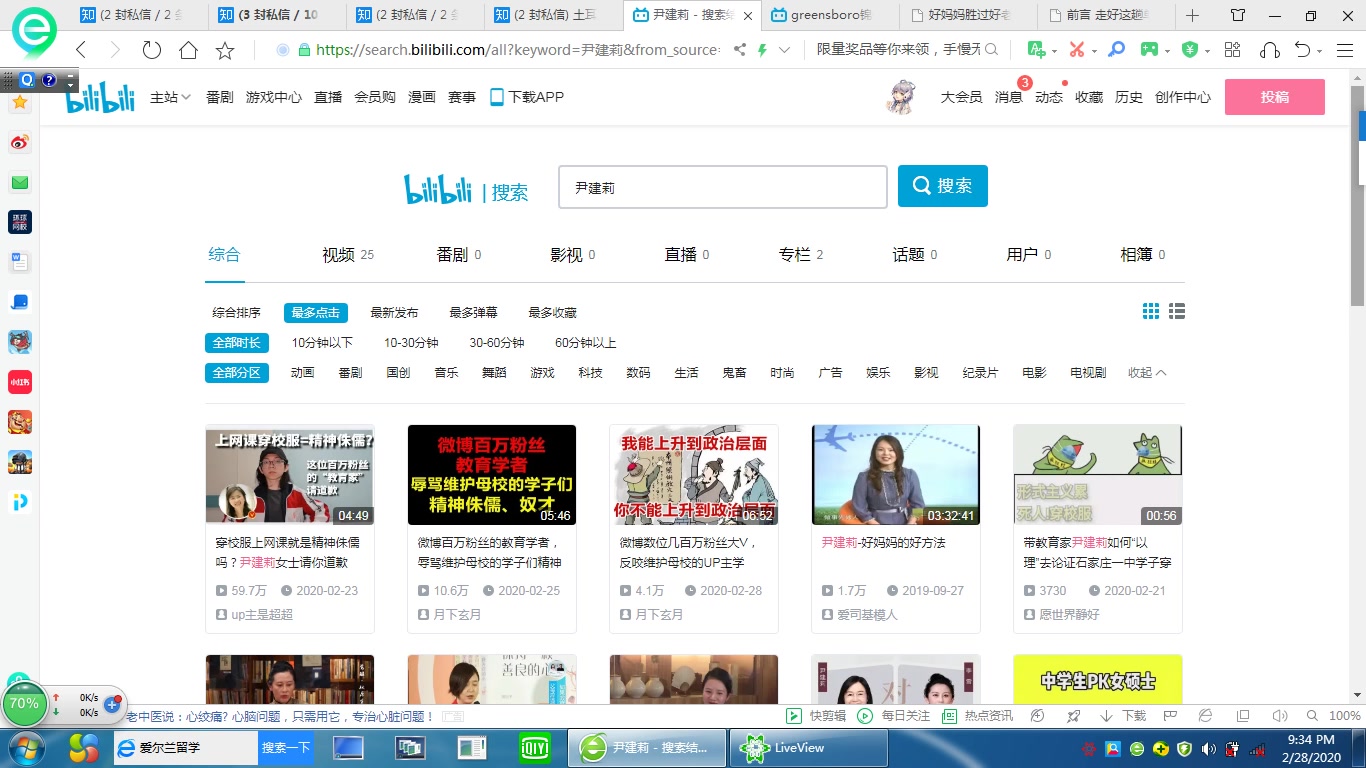Open the green shield wallet extension

[1190, 50]
